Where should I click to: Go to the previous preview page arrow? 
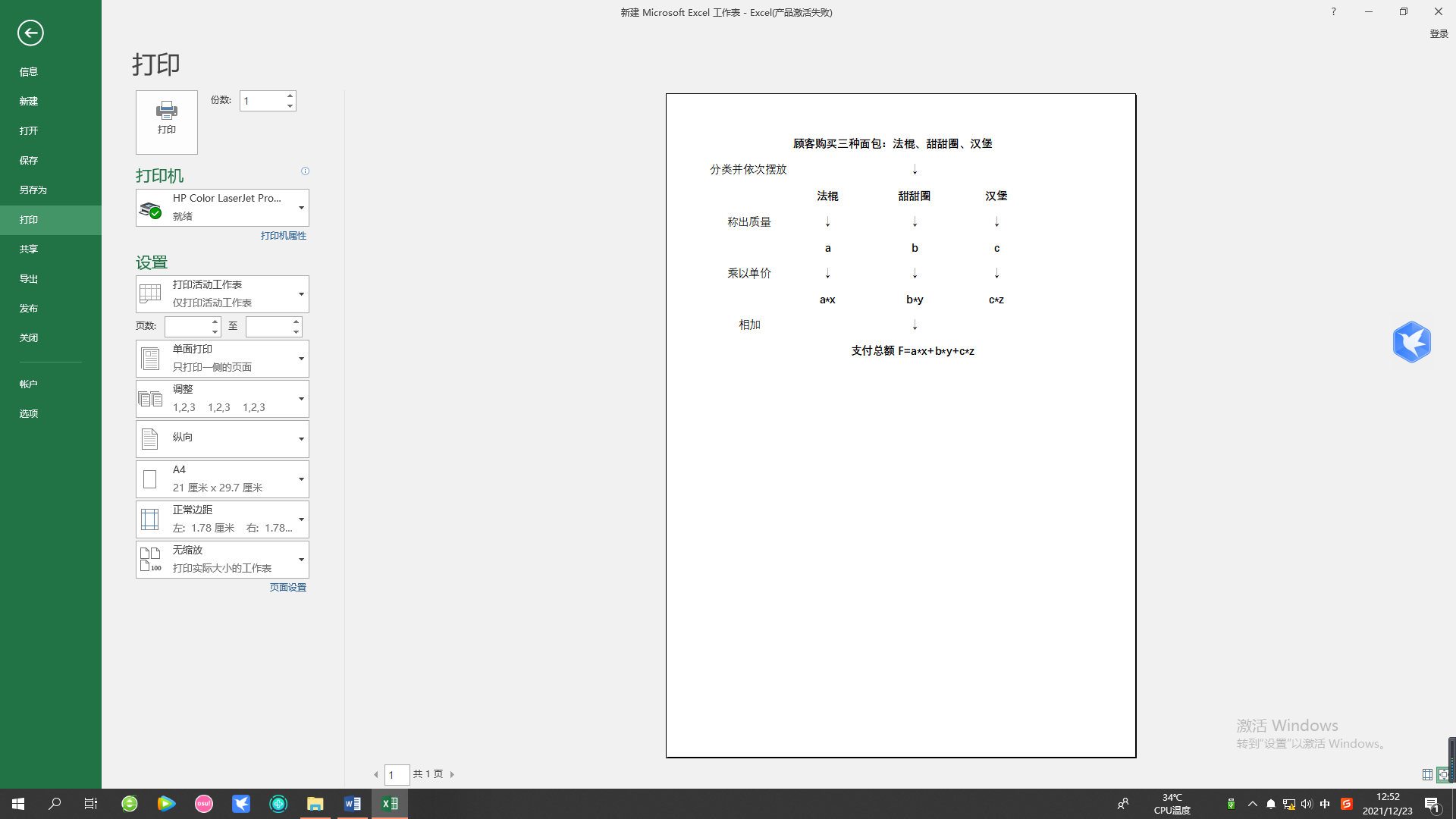coord(375,774)
